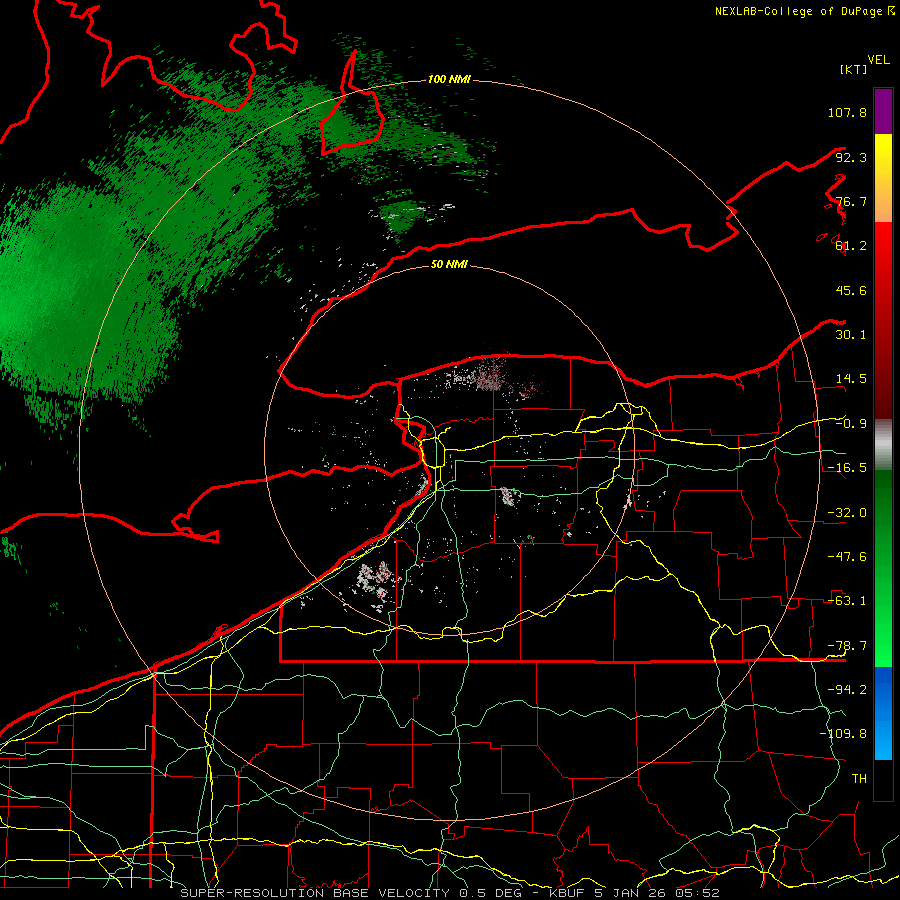Click the gray near-zero segment of the color bar
900x900 pixels.
tap(883, 445)
